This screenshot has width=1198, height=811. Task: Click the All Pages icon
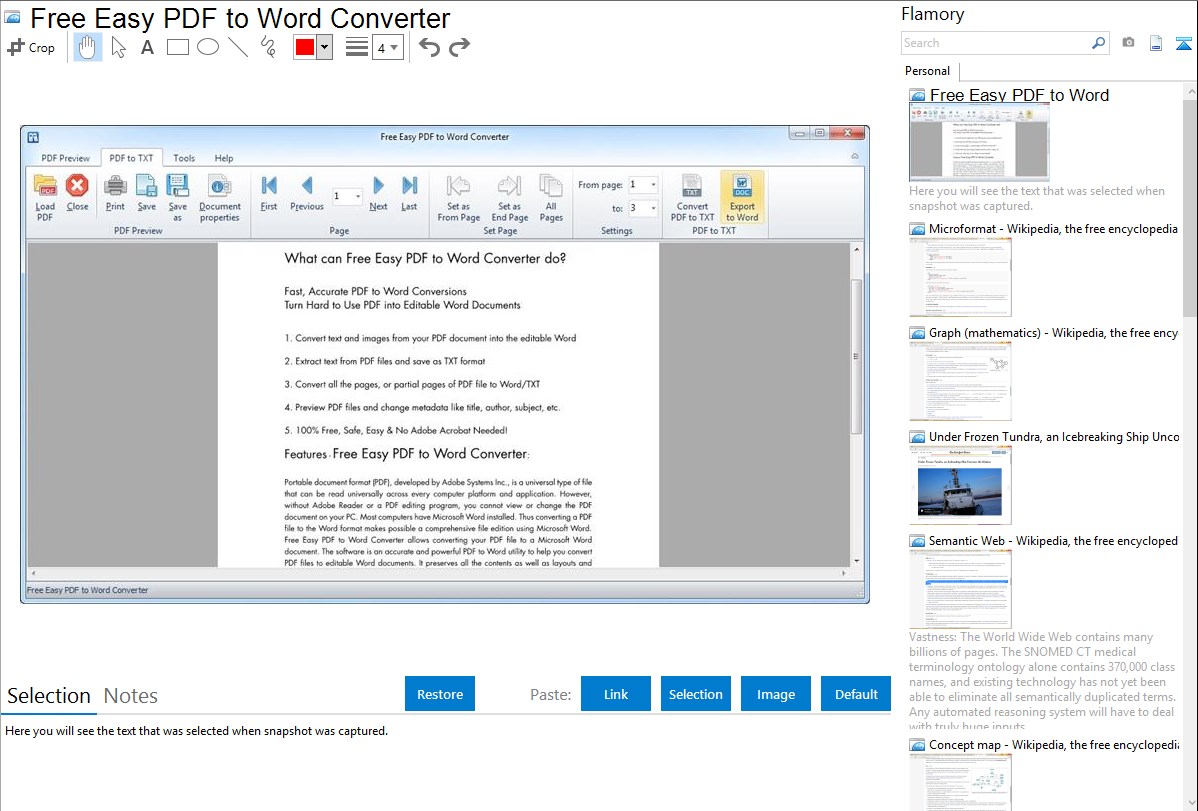click(x=551, y=197)
